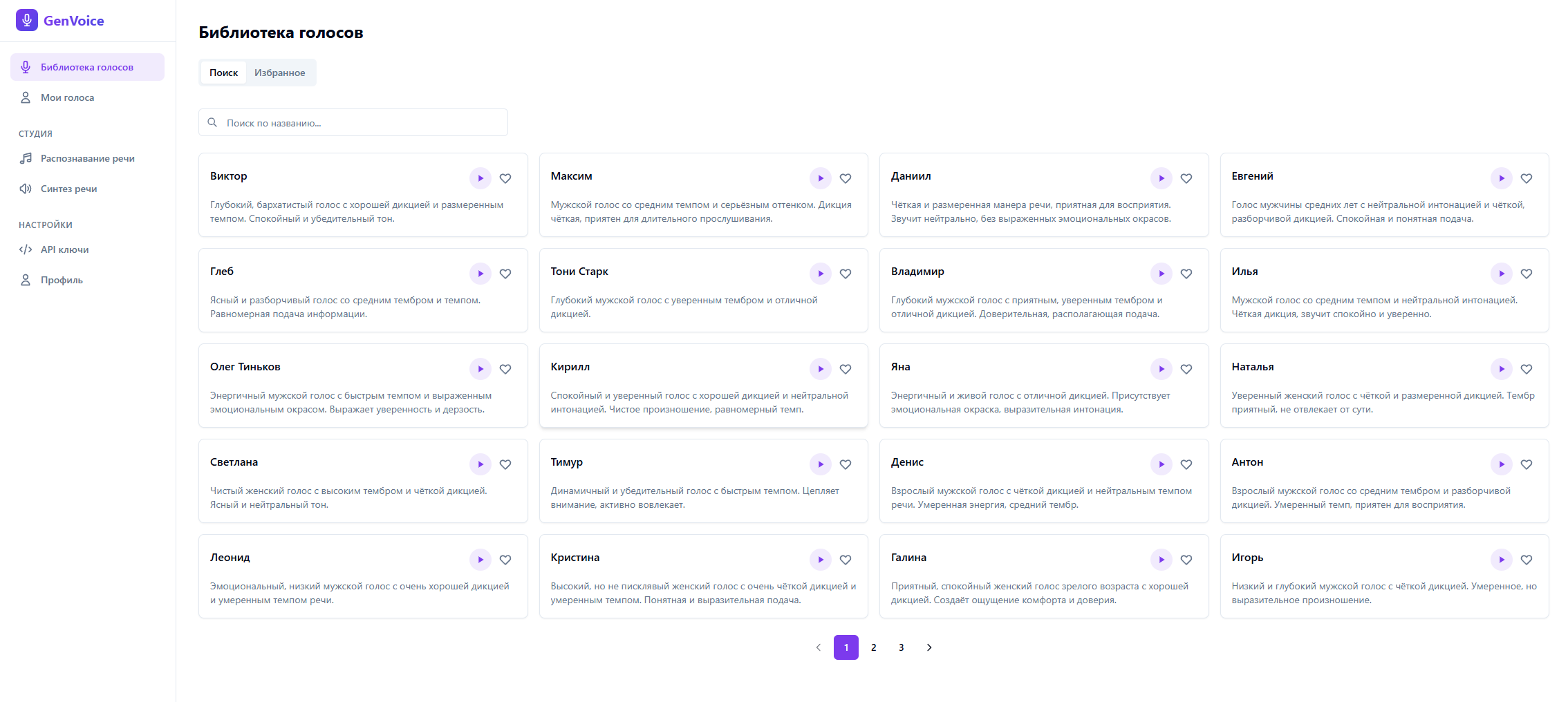Open the Профиль settings

(61, 279)
